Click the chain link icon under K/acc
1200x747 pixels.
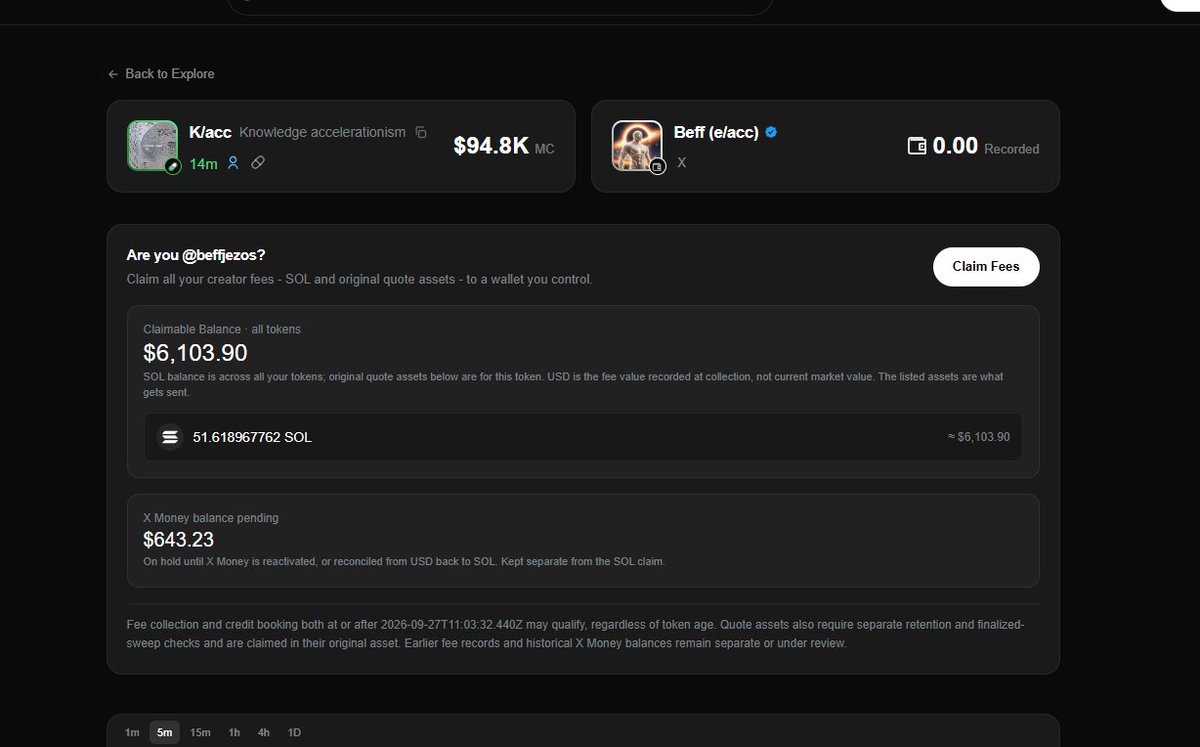click(x=258, y=162)
